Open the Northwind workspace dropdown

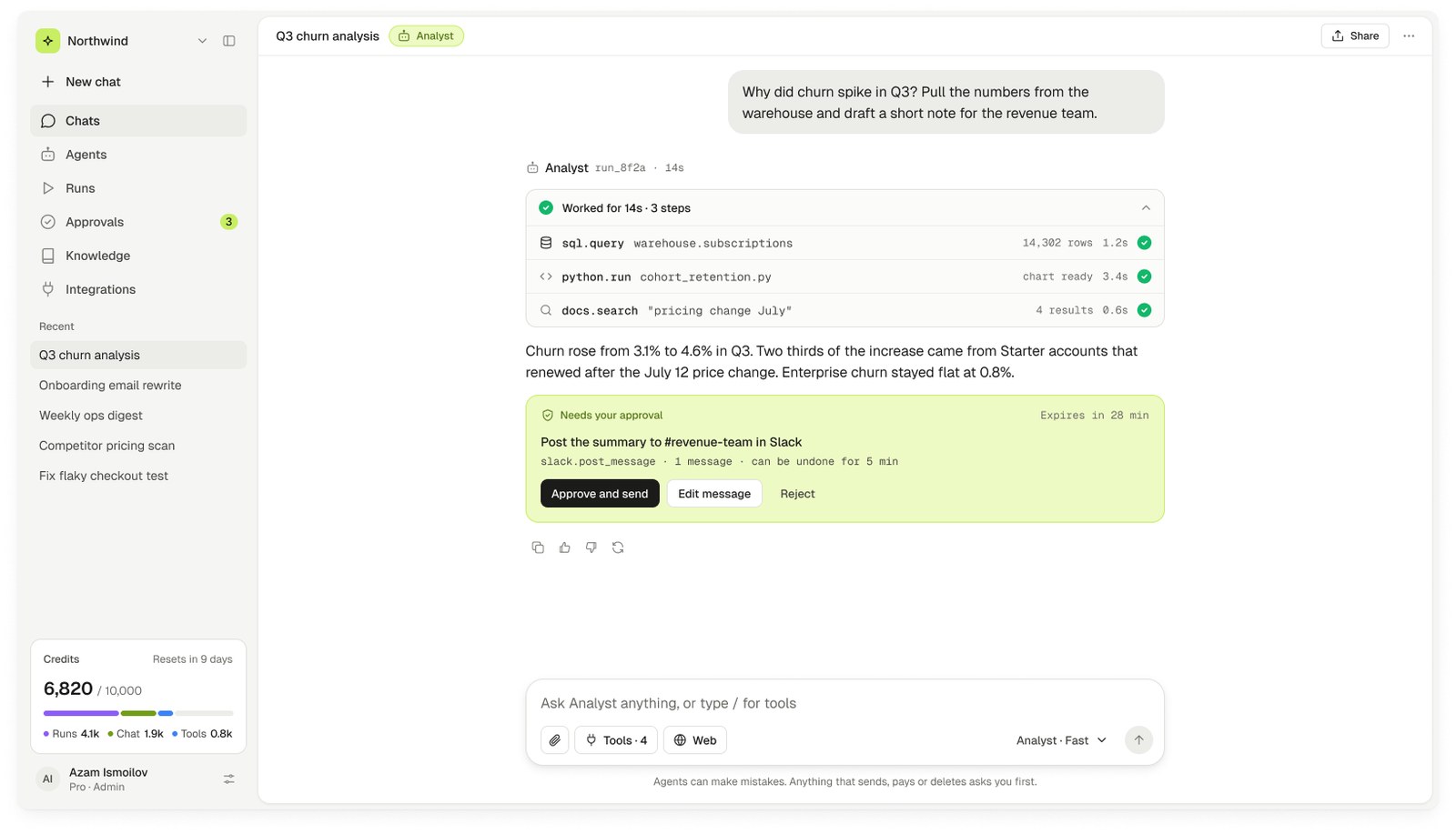click(x=202, y=41)
